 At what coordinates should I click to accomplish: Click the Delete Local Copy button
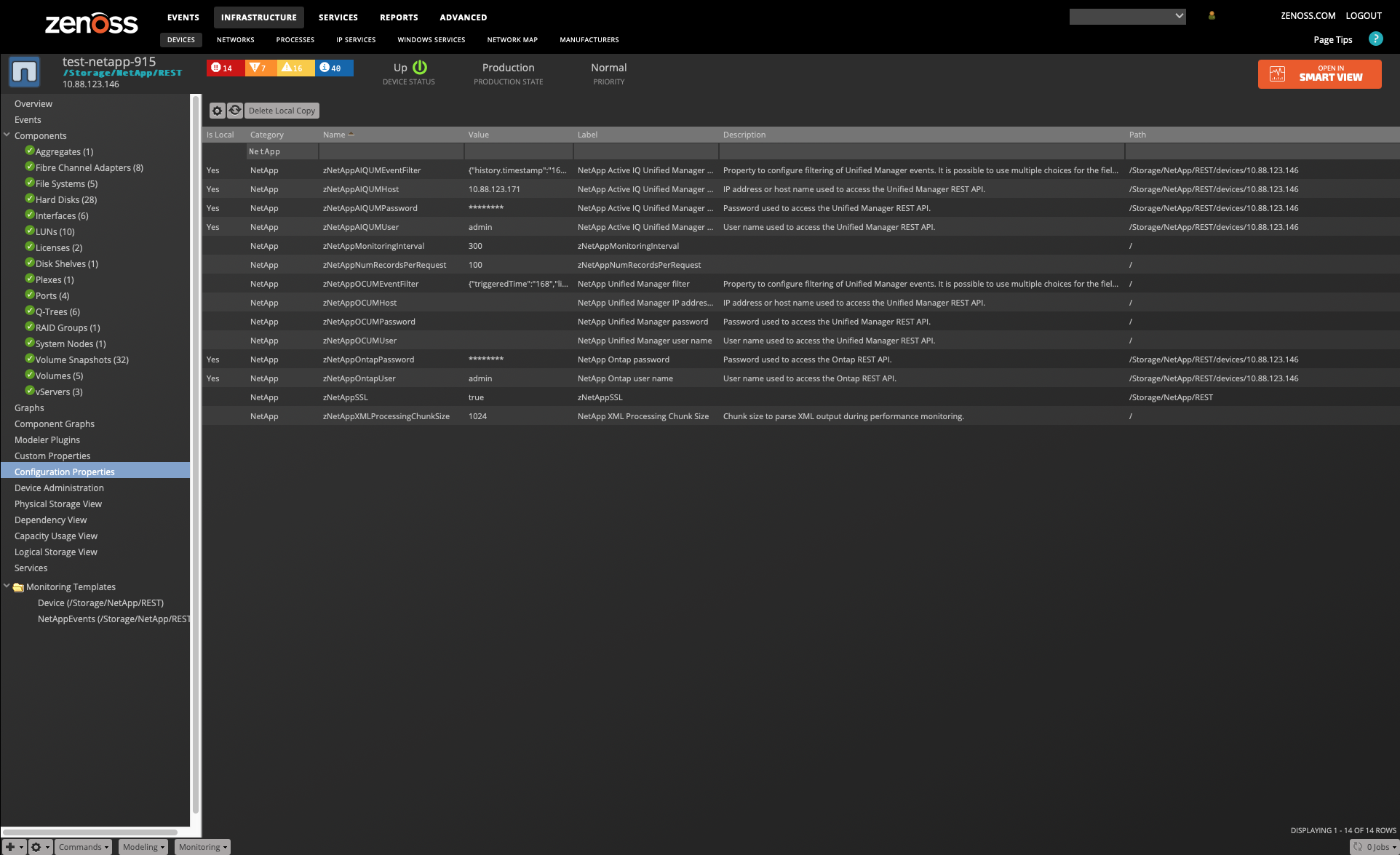tap(282, 111)
